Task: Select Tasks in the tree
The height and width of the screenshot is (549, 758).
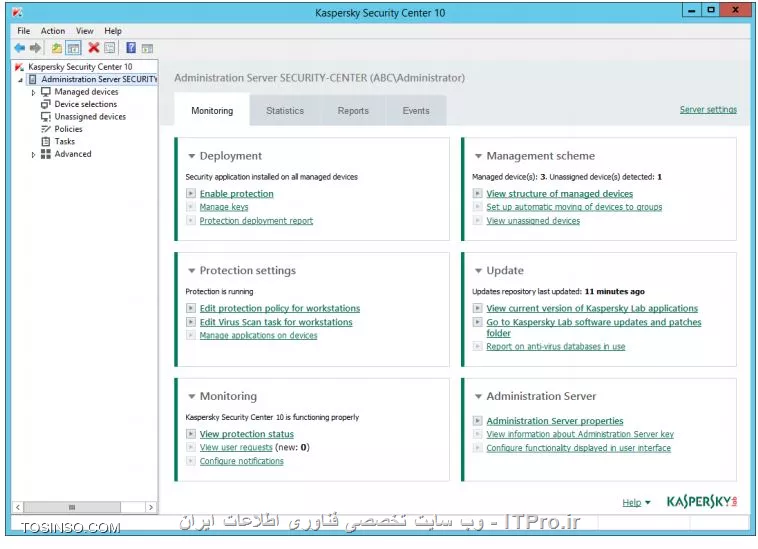Action: coord(64,142)
